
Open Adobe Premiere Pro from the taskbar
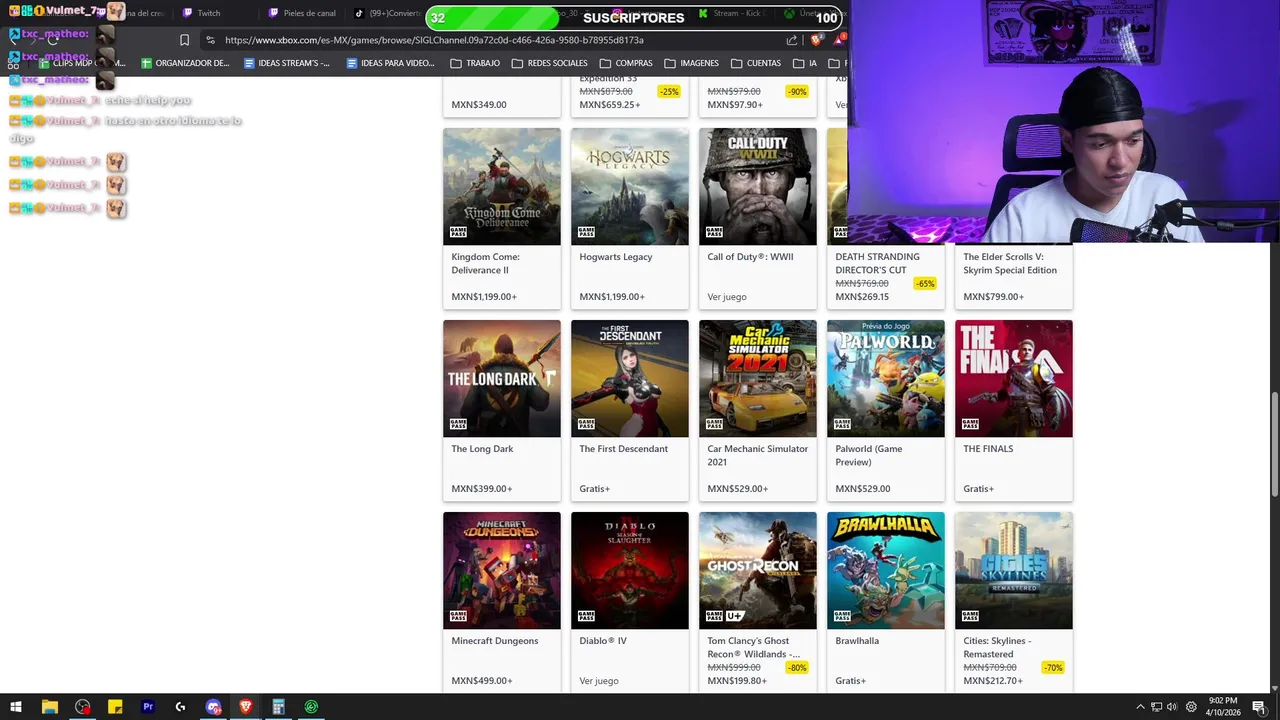coord(148,707)
